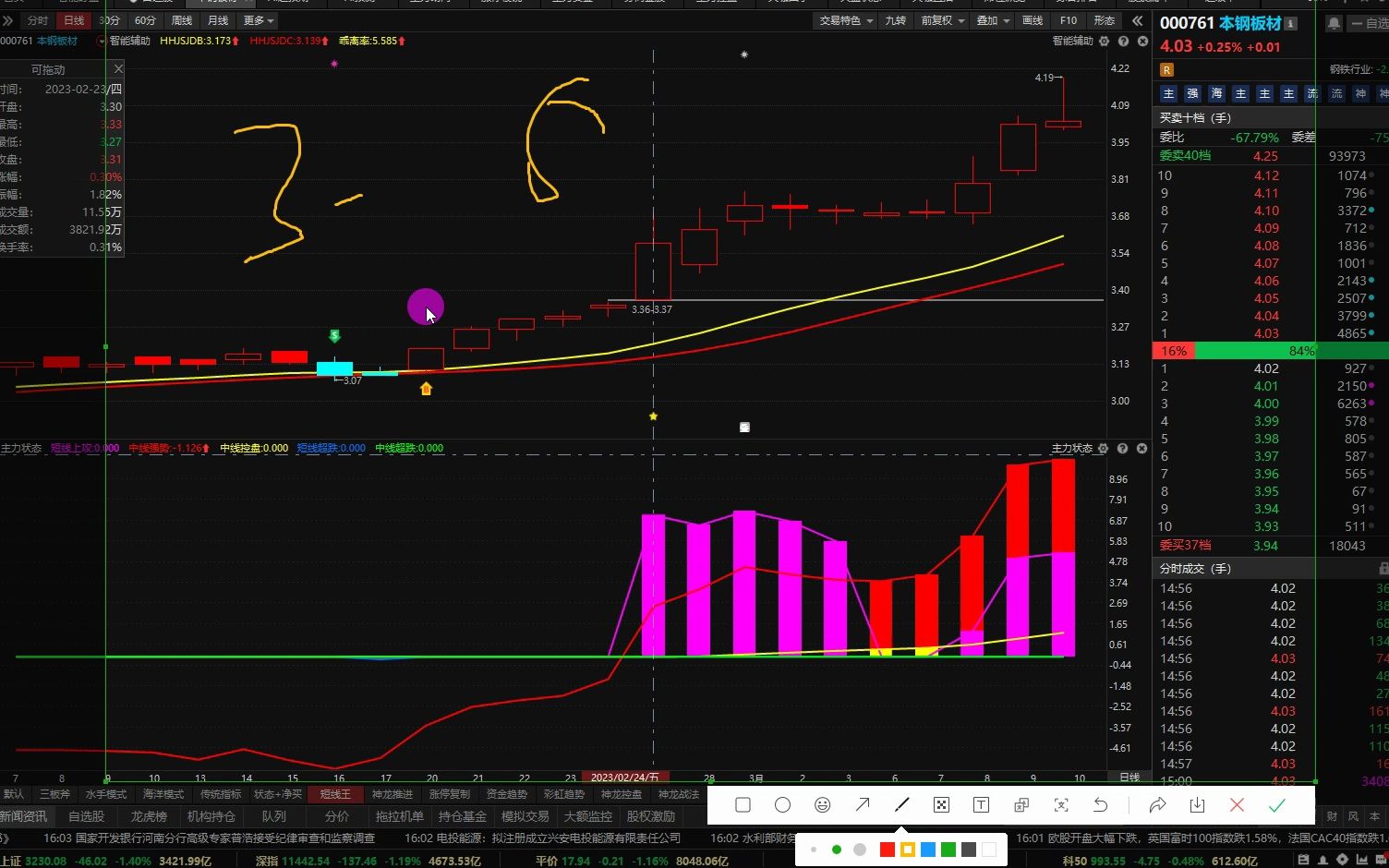
Task: Click the translate tool in screenshot toolbar
Action: [1021, 805]
